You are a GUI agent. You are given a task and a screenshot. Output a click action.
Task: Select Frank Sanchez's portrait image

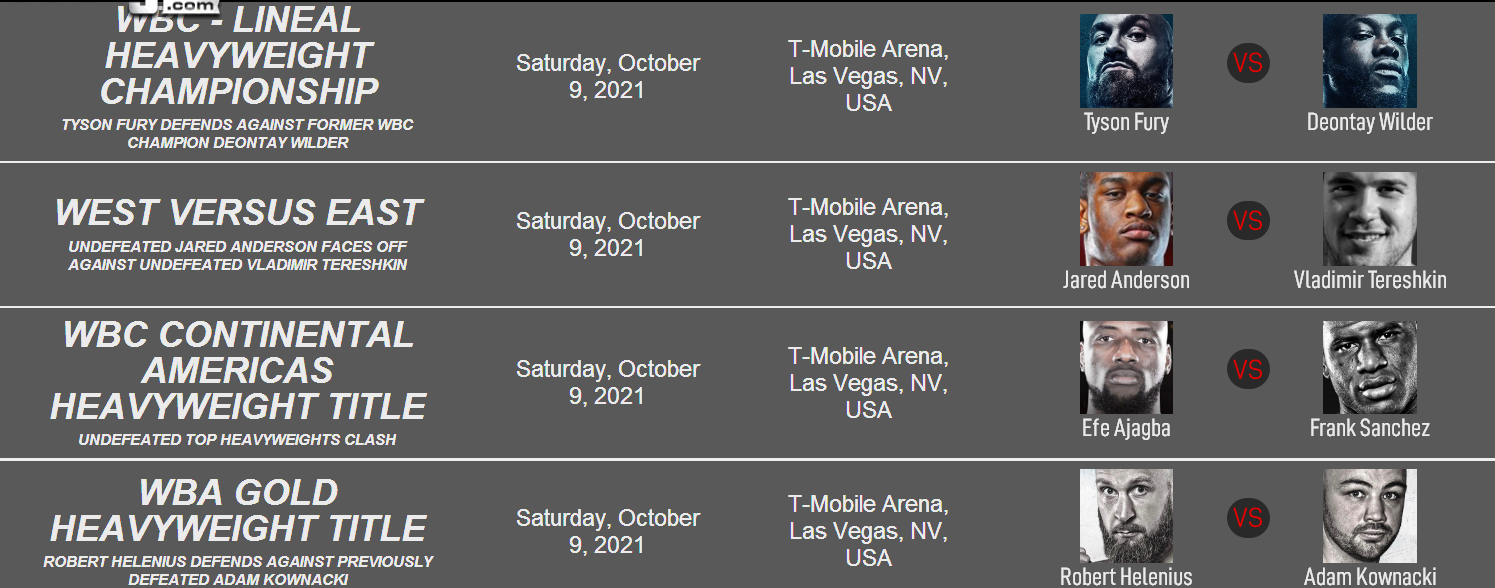tap(1369, 367)
